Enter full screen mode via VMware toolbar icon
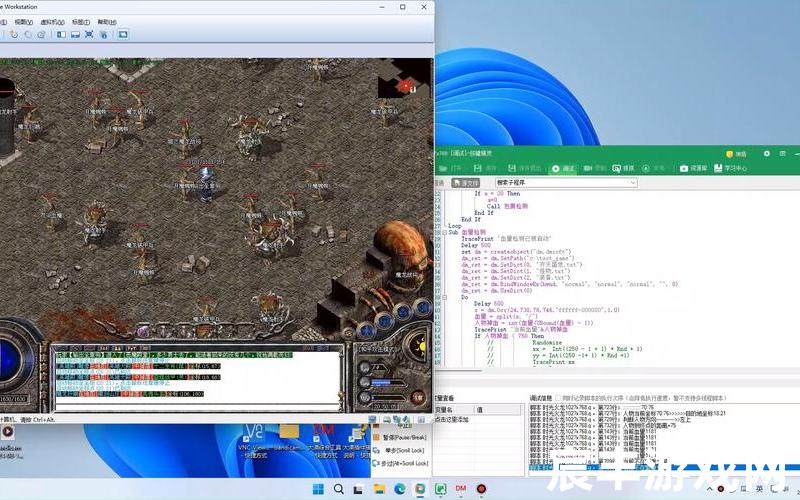The width and height of the screenshot is (800, 500). [x=89, y=35]
